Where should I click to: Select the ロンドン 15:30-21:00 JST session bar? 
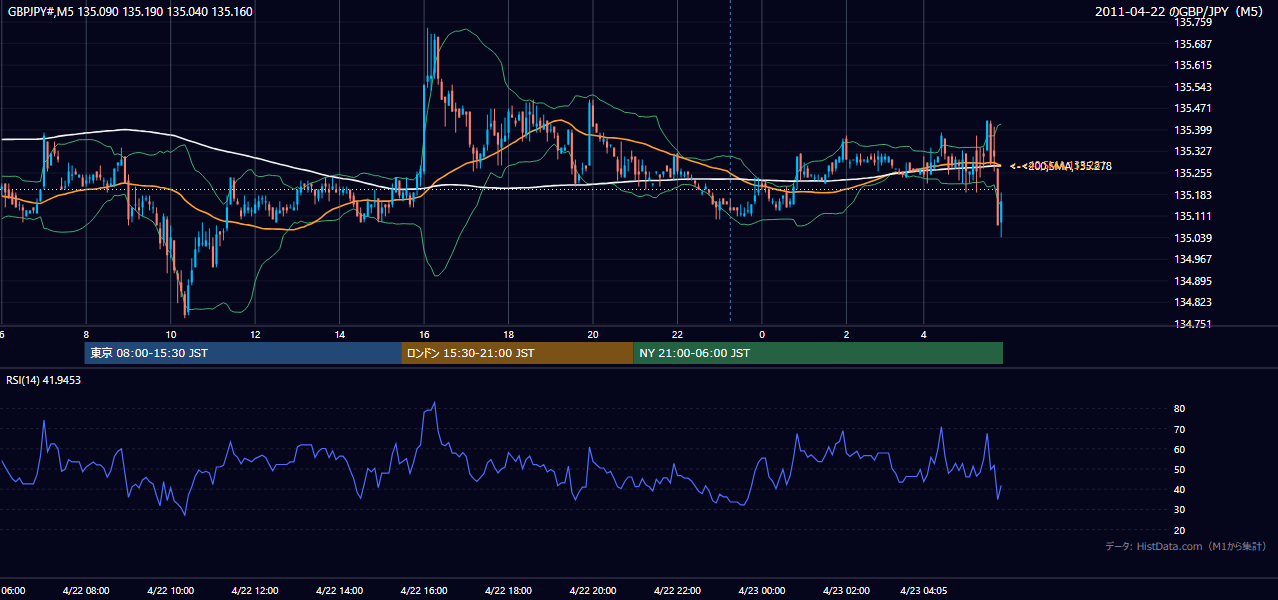point(517,353)
